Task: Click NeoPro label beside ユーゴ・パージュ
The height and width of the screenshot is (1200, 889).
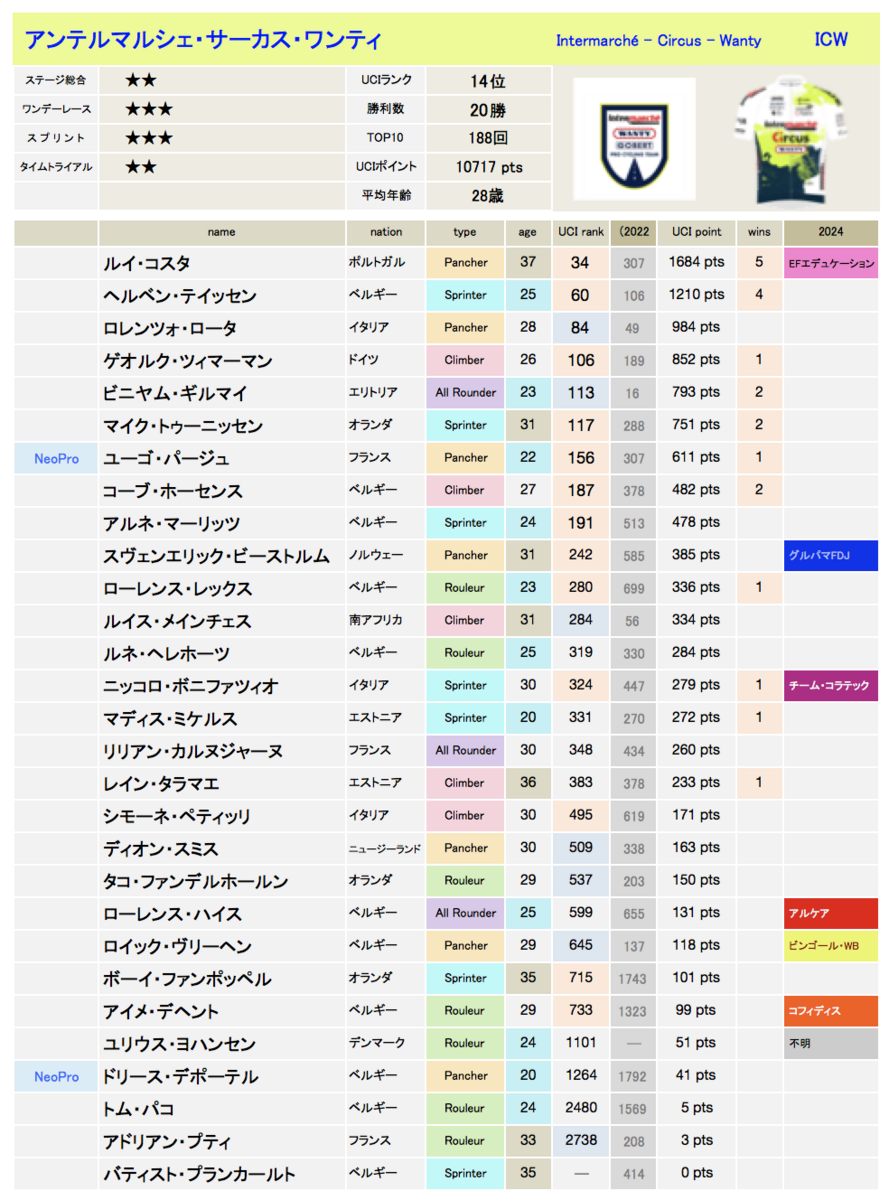Action: [x=56, y=459]
